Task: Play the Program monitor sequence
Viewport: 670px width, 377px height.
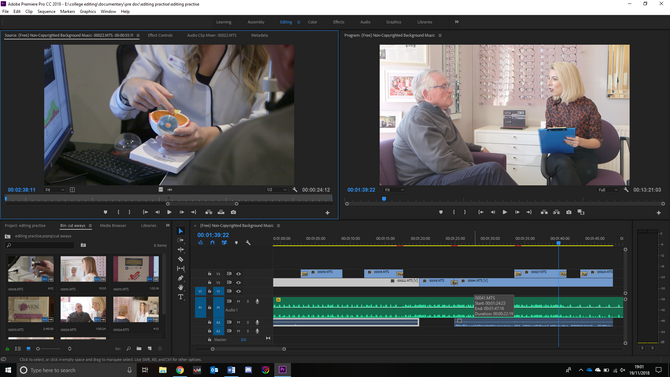Action: click(505, 212)
